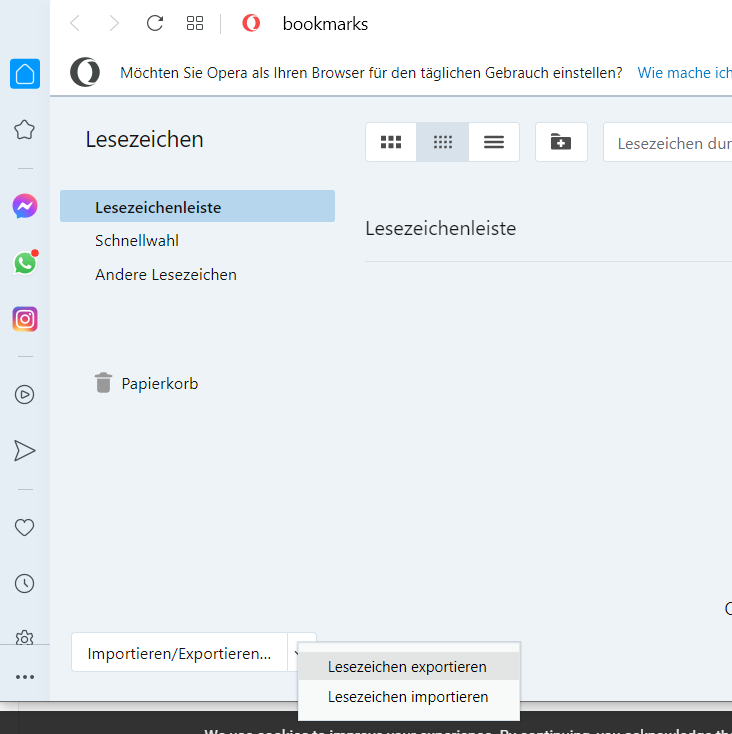Select the Lesezeichenleiste folder
732x734 pixels.
pos(198,206)
